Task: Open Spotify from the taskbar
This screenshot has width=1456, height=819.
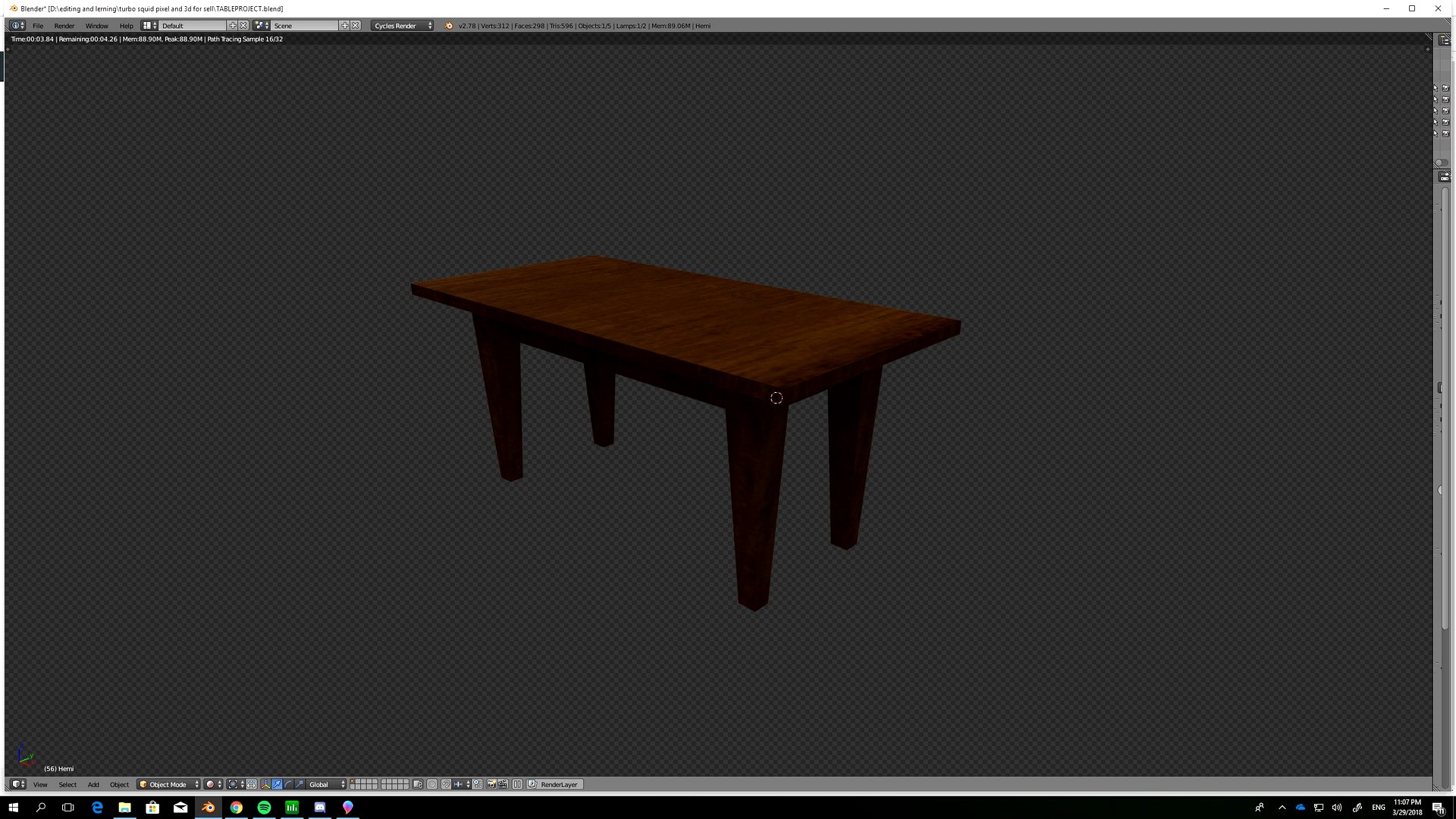Action: coord(264,807)
